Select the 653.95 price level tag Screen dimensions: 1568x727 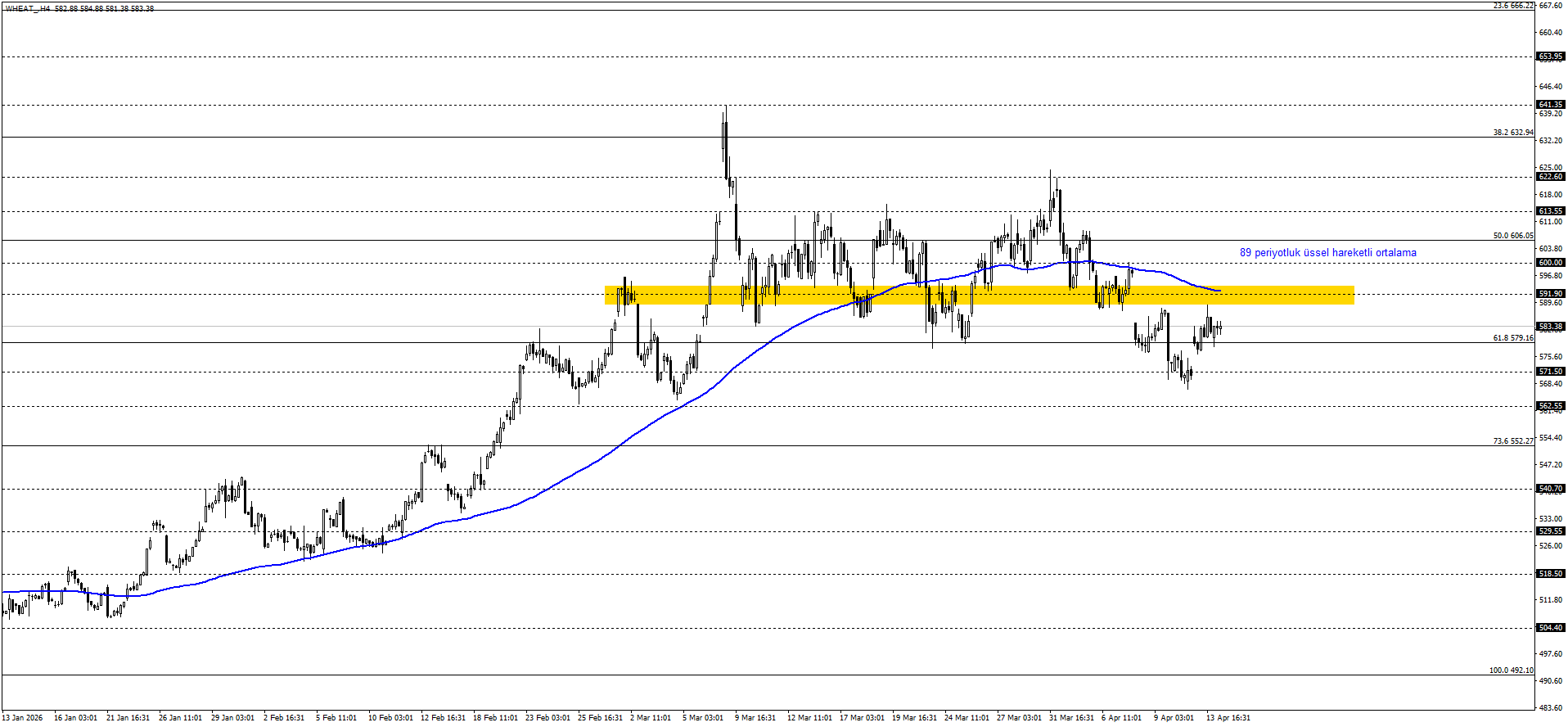[1550, 57]
